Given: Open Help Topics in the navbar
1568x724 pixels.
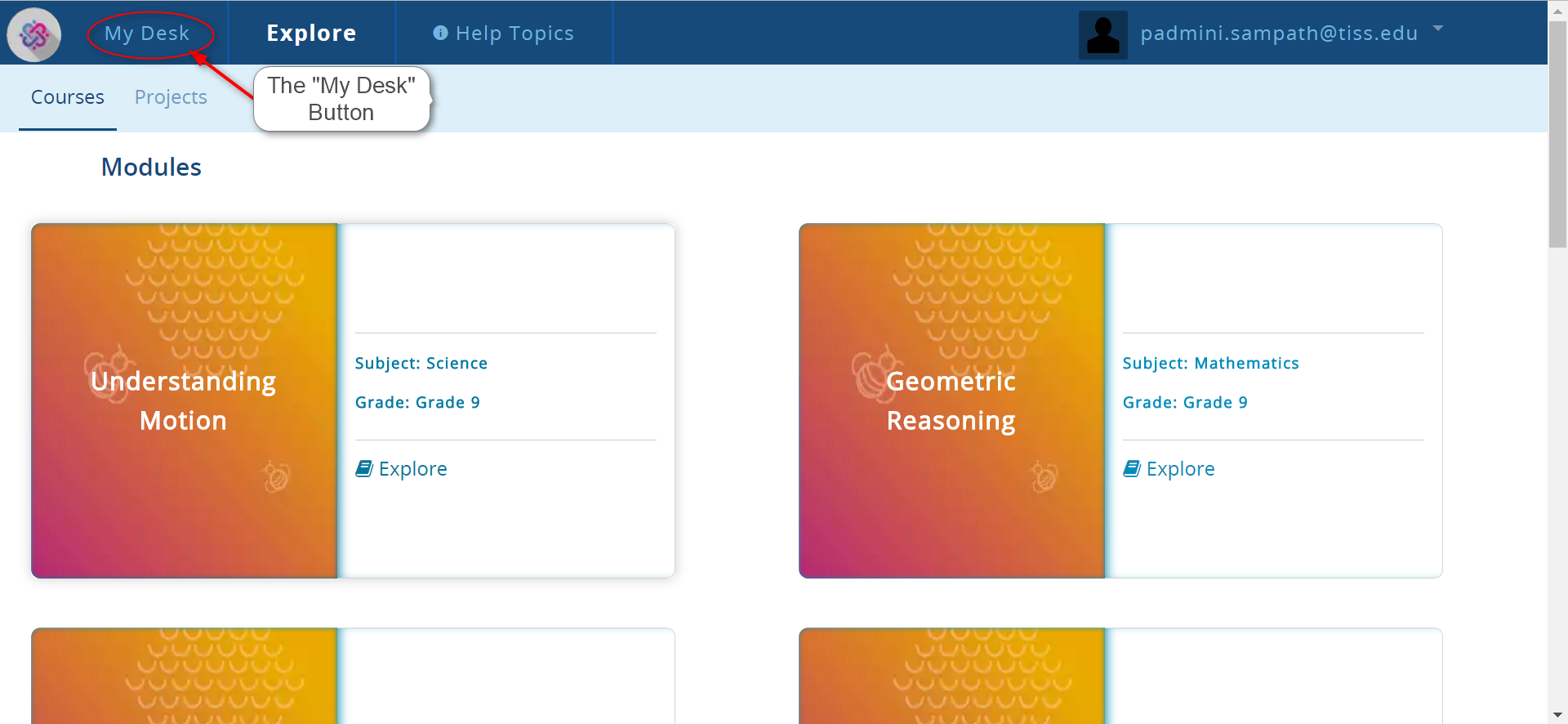Looking at the screenshot, I should click(x=514, y=34).
